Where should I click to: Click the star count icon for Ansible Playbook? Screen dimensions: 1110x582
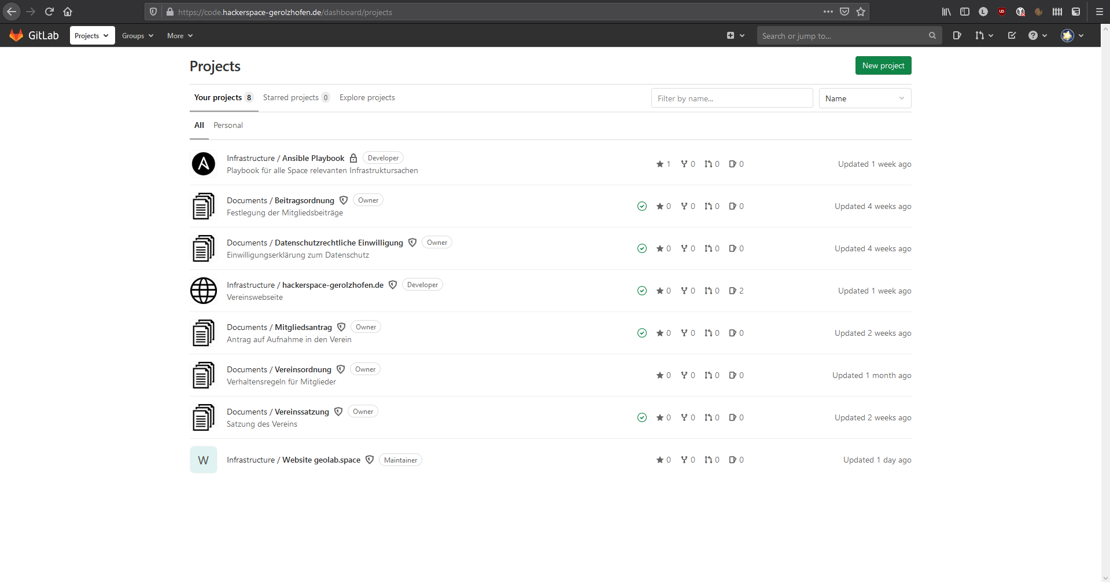click(660, 164)
